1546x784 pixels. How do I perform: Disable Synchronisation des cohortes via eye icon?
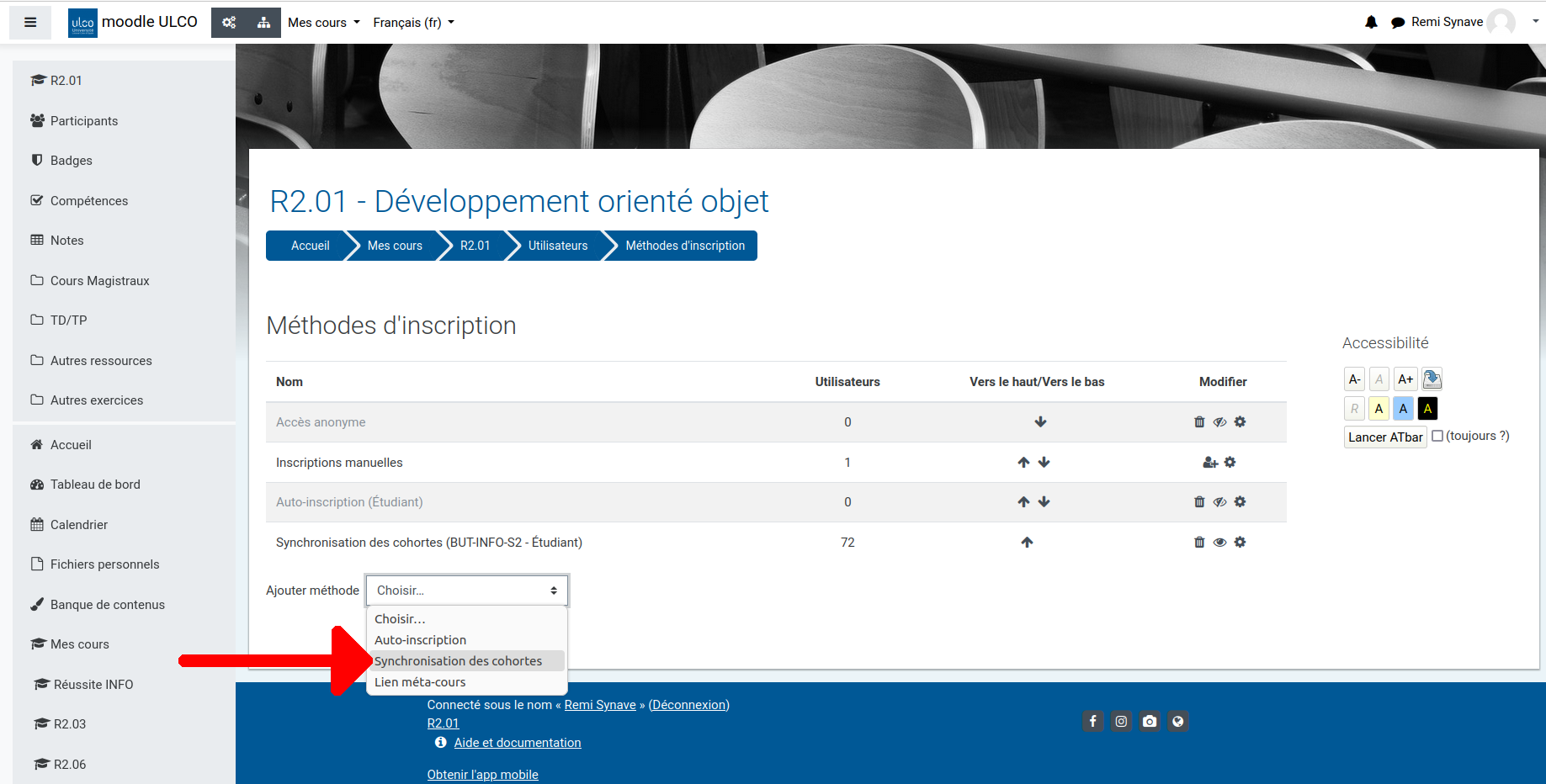pos(1219,543)
